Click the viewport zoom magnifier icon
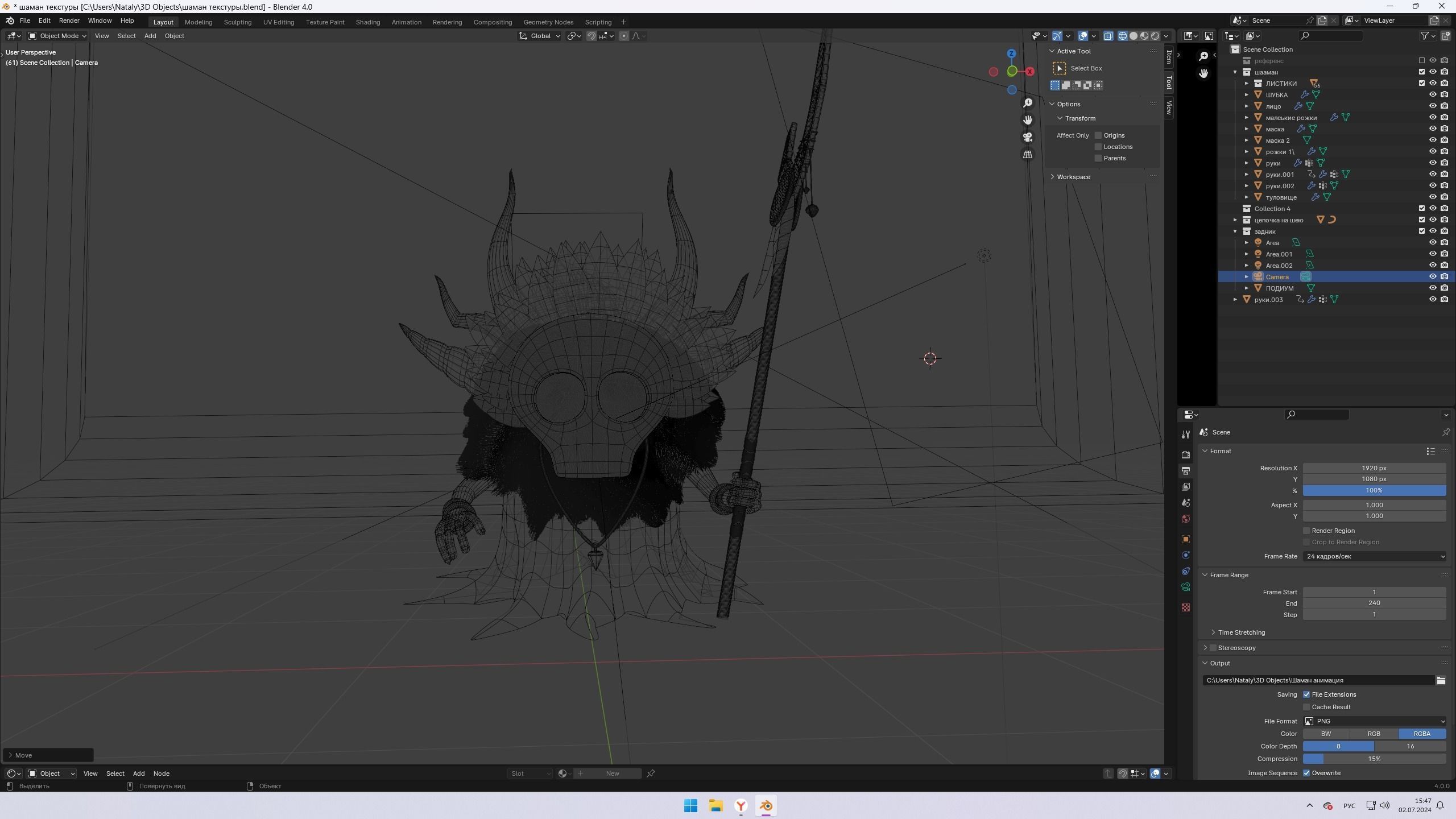 [1028, 103]
